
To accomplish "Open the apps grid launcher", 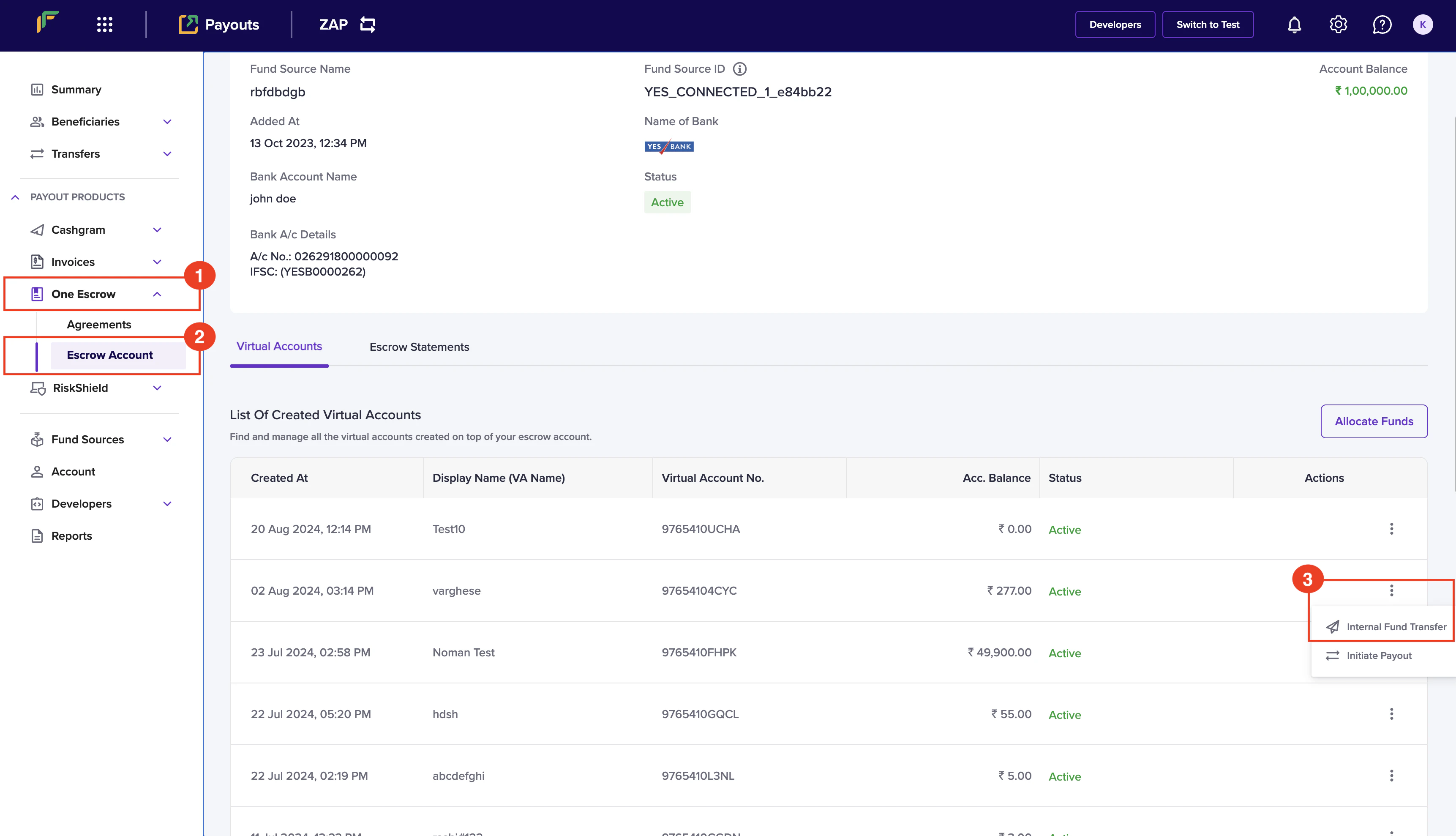I will (104, 25).
